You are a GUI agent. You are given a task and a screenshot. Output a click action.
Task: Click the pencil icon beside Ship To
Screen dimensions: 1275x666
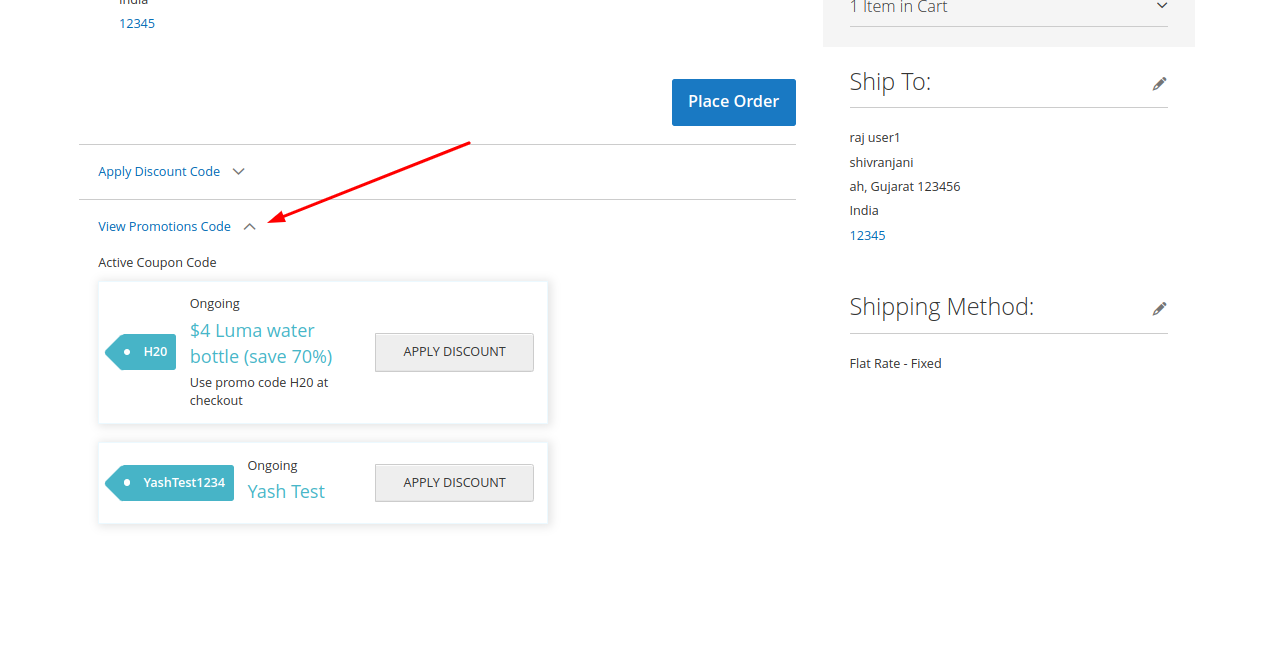(x=1159, y=84)
